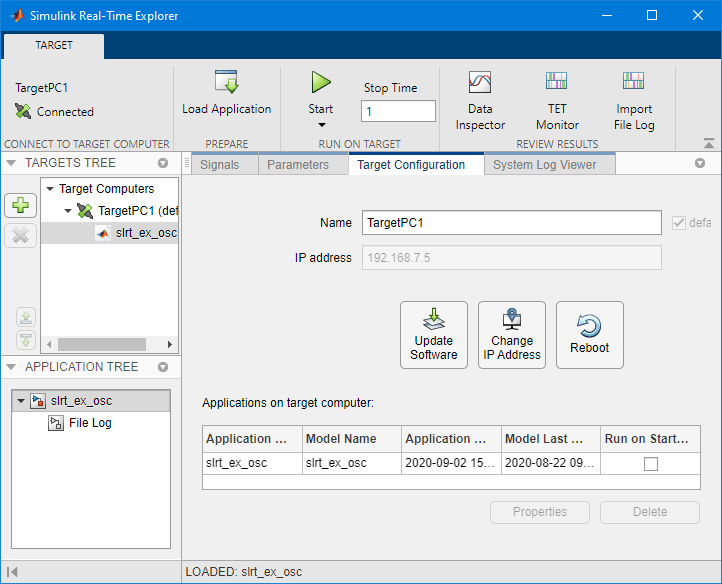The width and height of the screenshot is (722, 584).
Task: Click the tab strip drag handle grip
Action: pos(187,163)
